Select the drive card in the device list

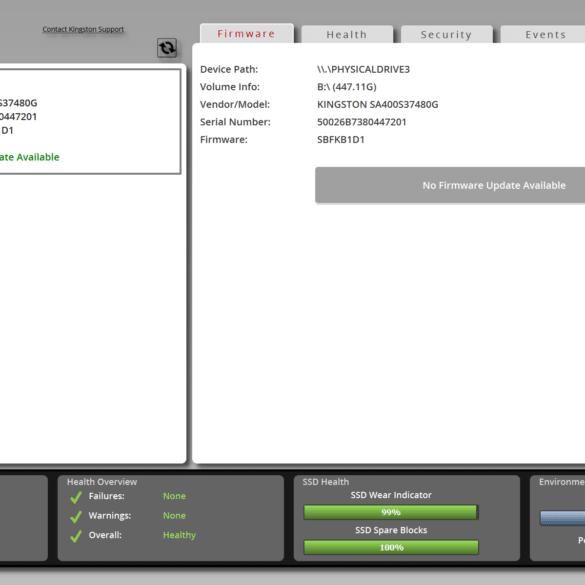coord(90,121)
